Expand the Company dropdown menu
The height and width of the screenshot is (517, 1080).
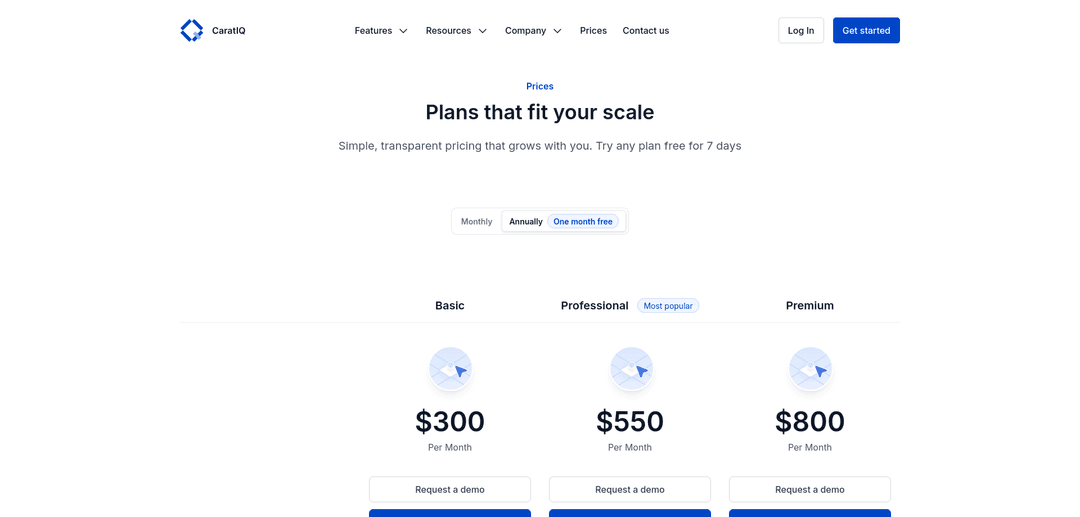pos(533,31)
